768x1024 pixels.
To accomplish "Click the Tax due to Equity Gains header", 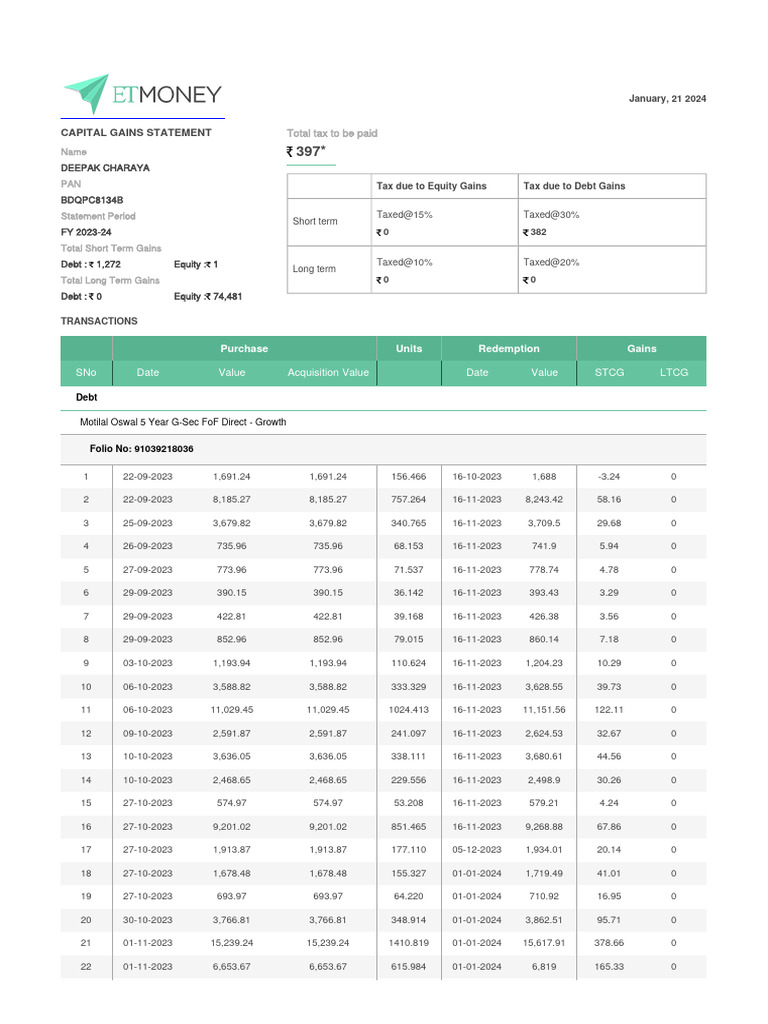I will click(432, 186).
